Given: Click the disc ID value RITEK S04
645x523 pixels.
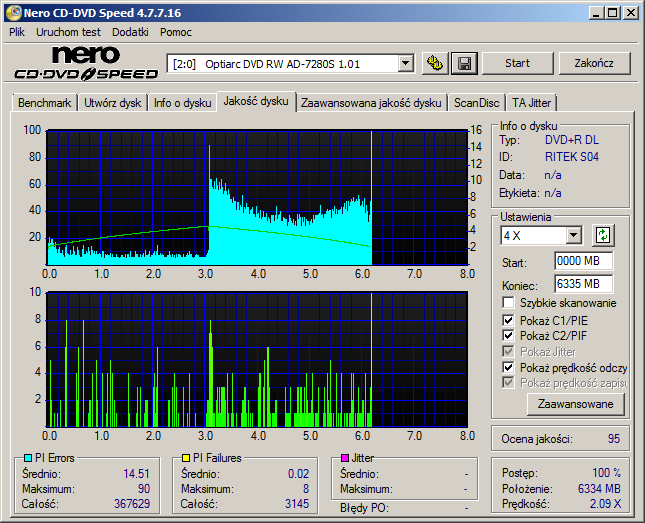Looking at the screenshot, I should click(572, 157).
